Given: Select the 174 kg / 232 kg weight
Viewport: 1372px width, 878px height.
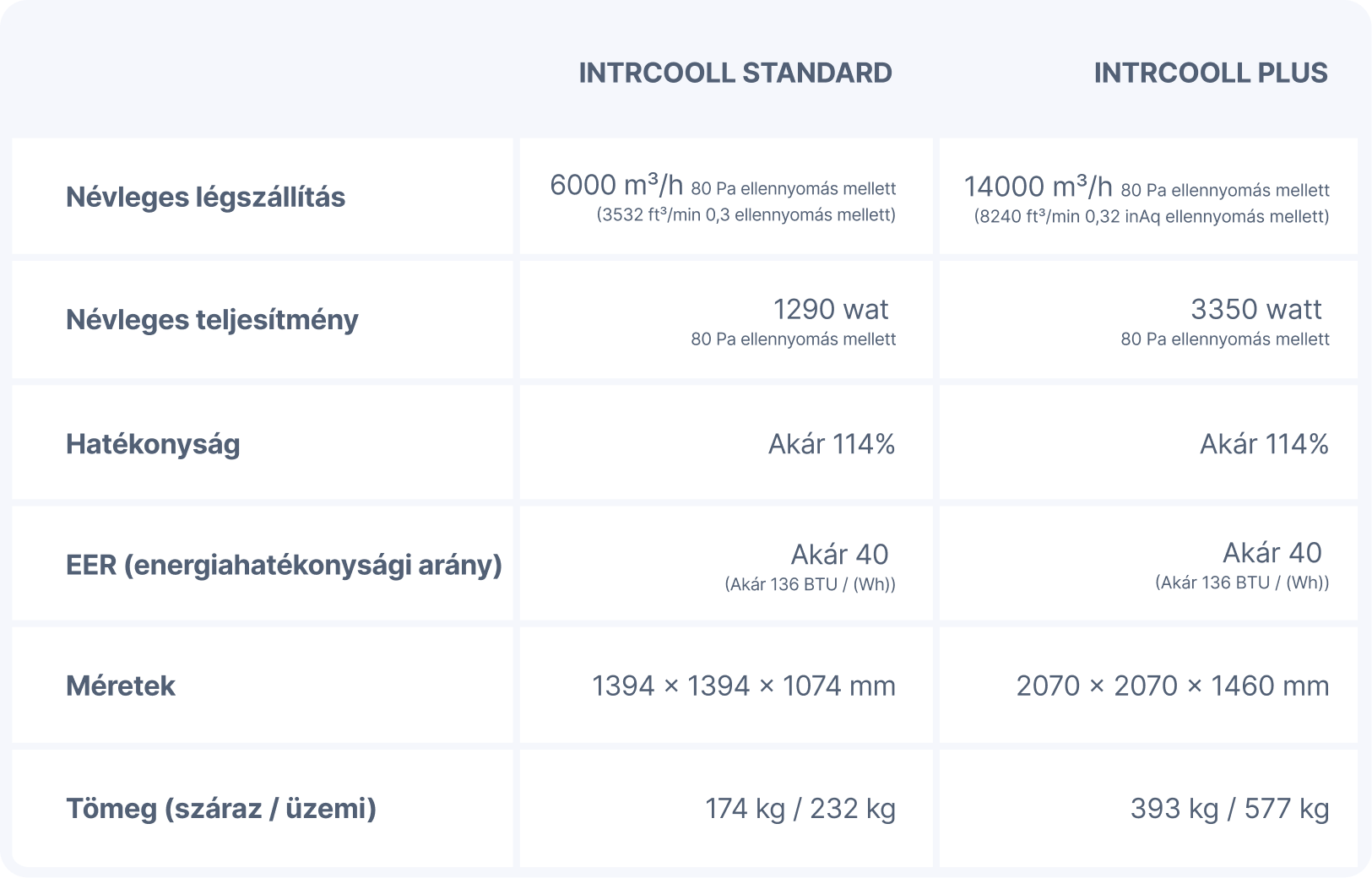Looking at the screenshot, I should point(800,809).
